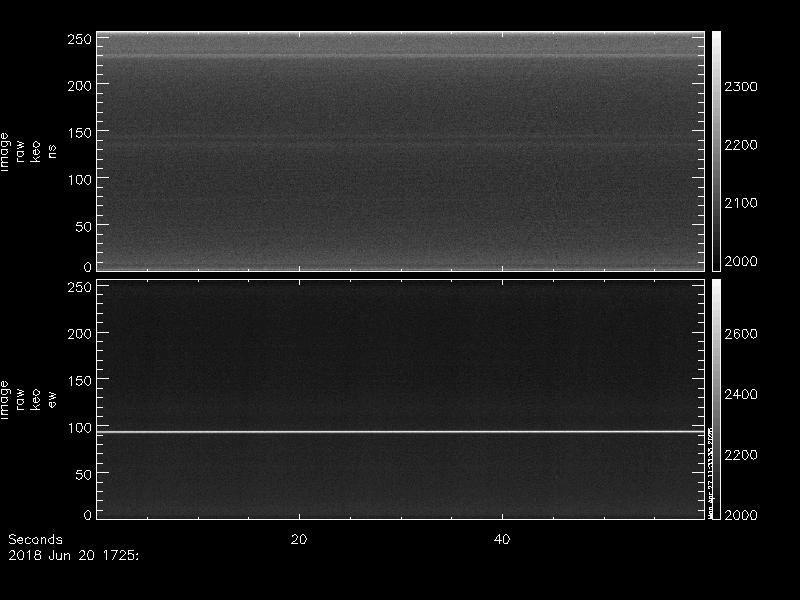
Task: Click the 0 tick label on ns keogram axis
Action: pyautogui.click(x=87, y=266)
